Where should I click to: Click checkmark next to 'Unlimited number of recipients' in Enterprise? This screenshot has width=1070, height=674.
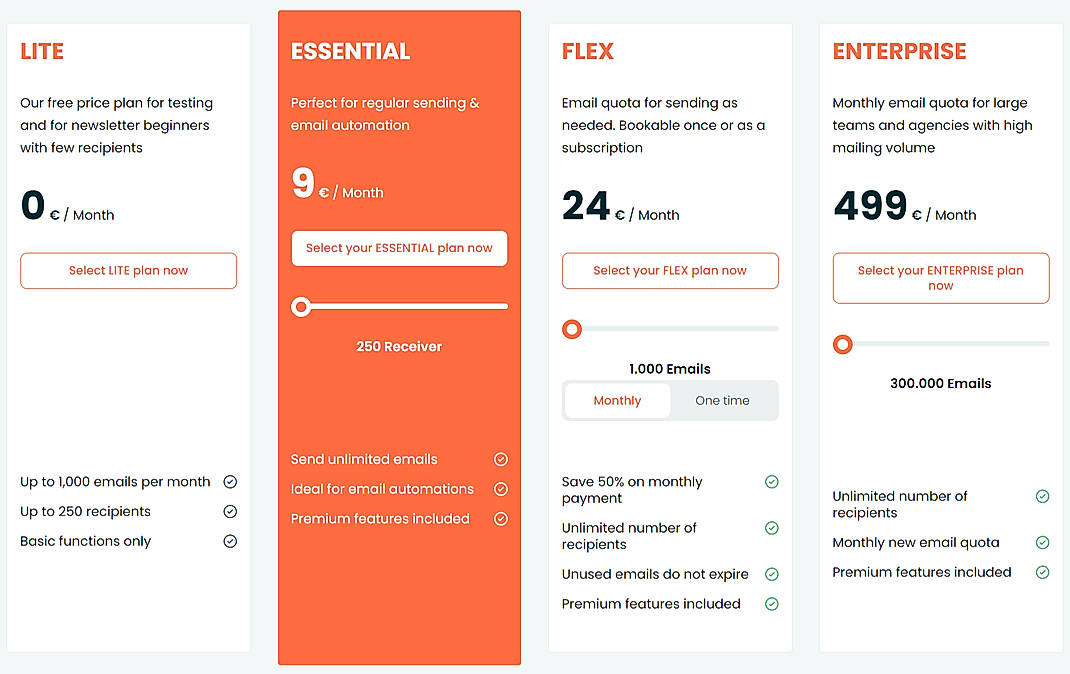click(x=1042, y=496)
